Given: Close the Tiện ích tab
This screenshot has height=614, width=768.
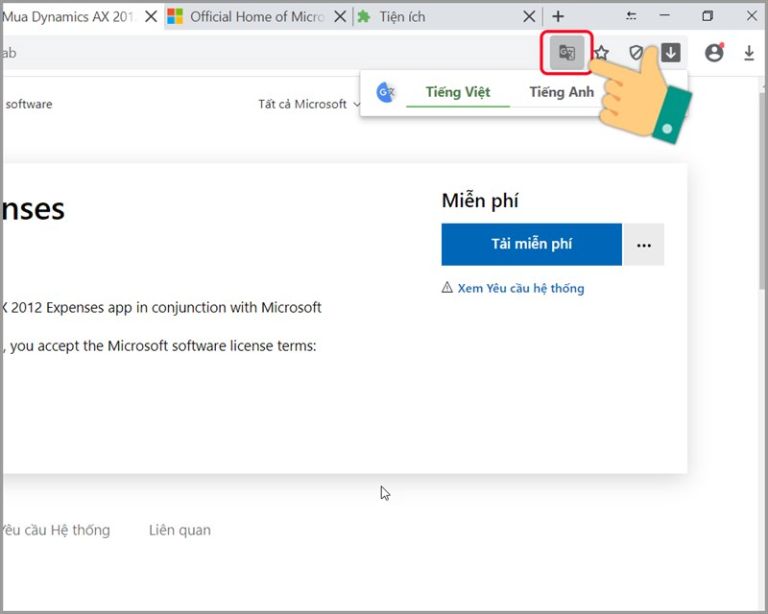Looking at the screenshot, I should pyautogui.click(x=529, y=17).
